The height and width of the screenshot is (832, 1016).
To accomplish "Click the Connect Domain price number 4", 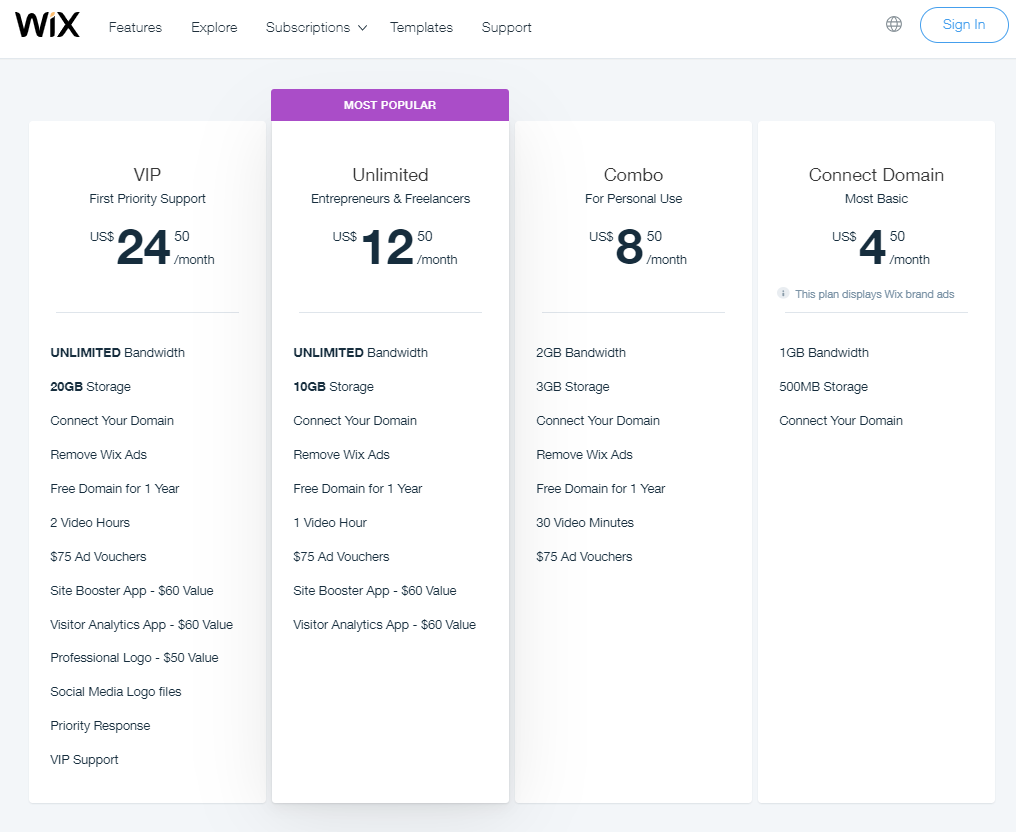I will click(872, 248).
